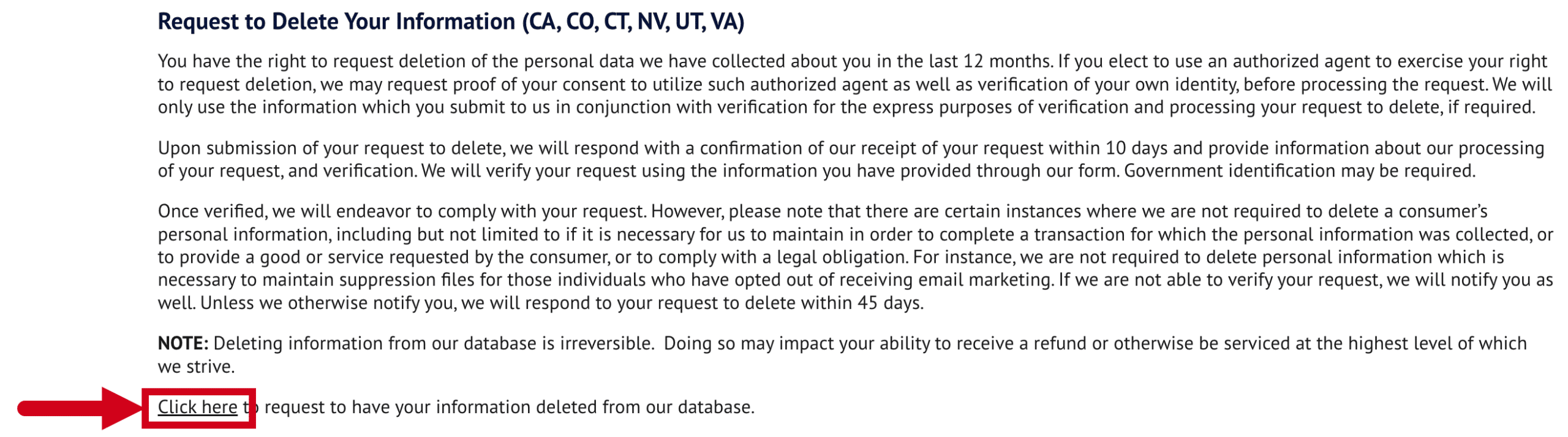Viewport: 1568px width, 437px height.
Task: Click the paragraph starting 'You have the right'
Action: 855,84
